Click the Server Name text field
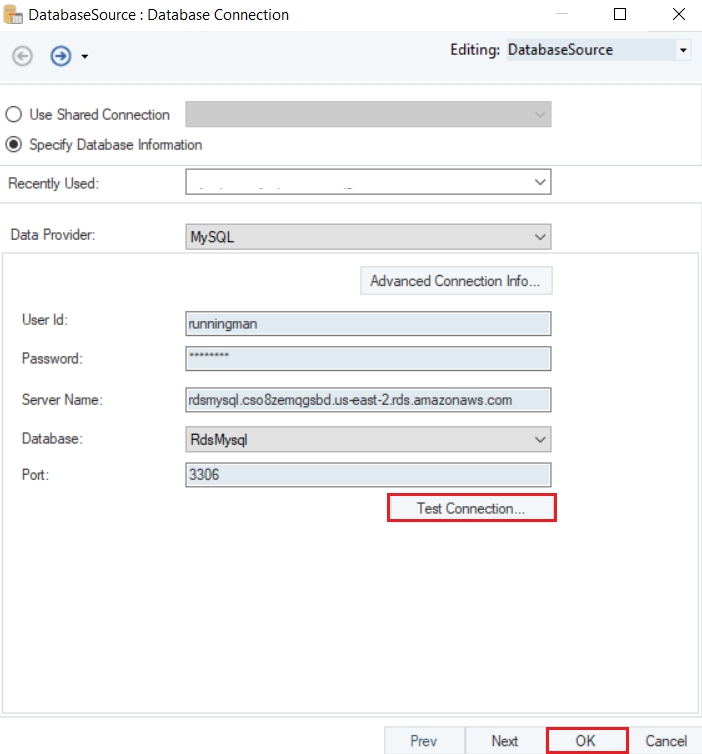Screen dimensions: 702x754 click(x=368, y=400)
